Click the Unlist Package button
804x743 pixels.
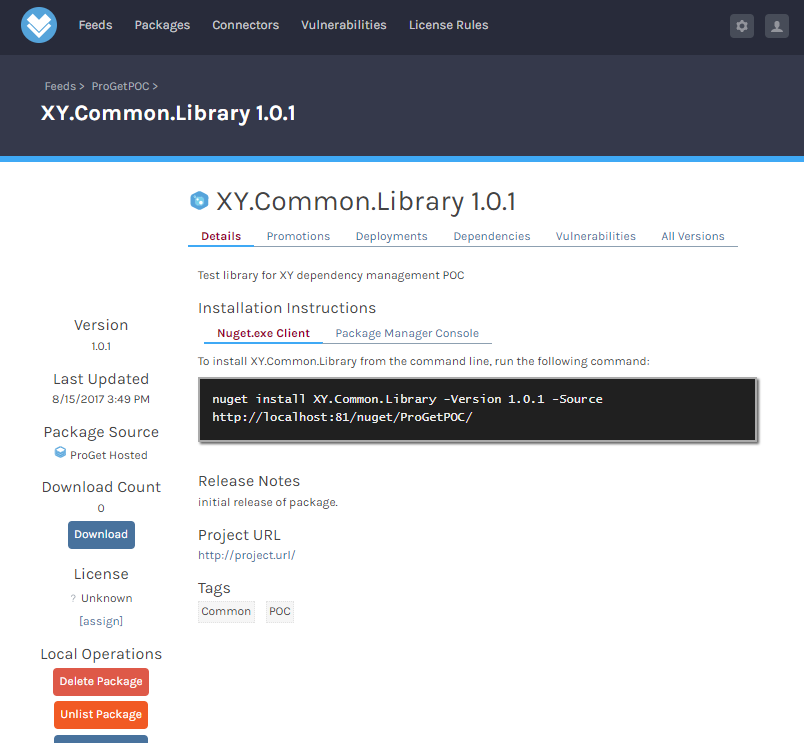click(x=101, y=714)
